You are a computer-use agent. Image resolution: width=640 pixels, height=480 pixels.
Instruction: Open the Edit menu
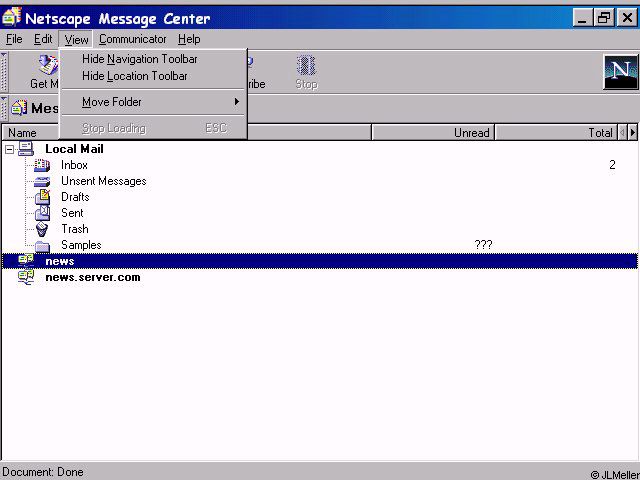(x=43, y=39)
